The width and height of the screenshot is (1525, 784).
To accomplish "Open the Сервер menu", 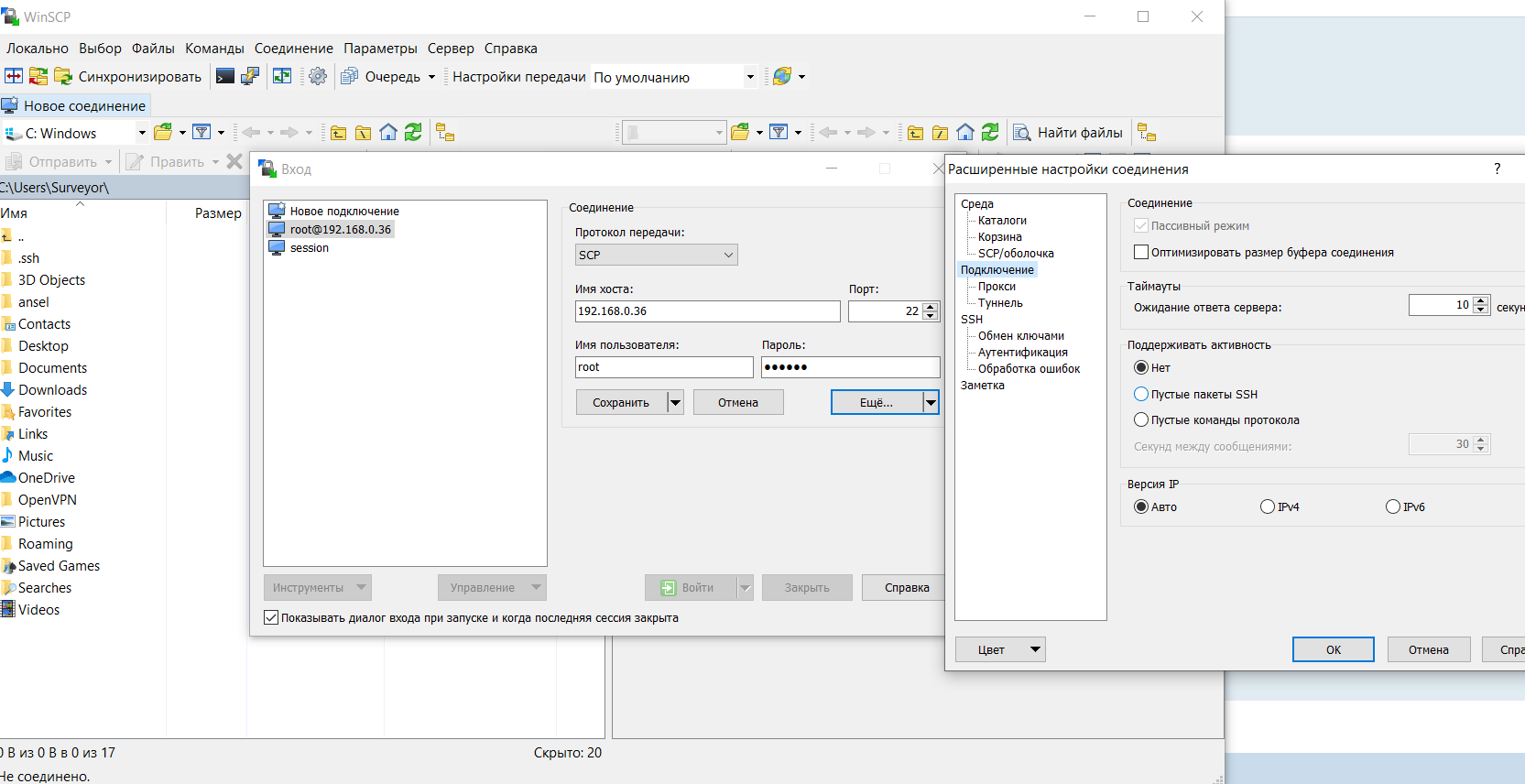I will [x=451, y=49].
